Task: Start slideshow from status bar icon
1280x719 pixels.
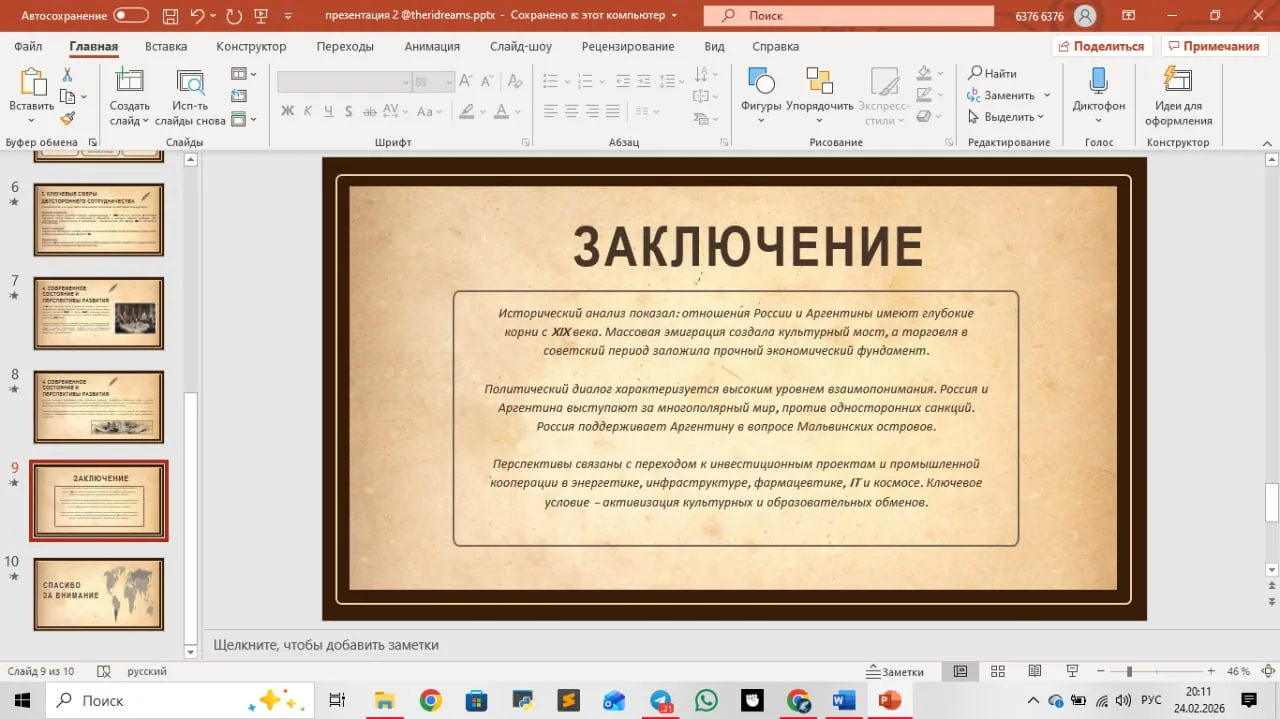Action: coord(1072,672)
